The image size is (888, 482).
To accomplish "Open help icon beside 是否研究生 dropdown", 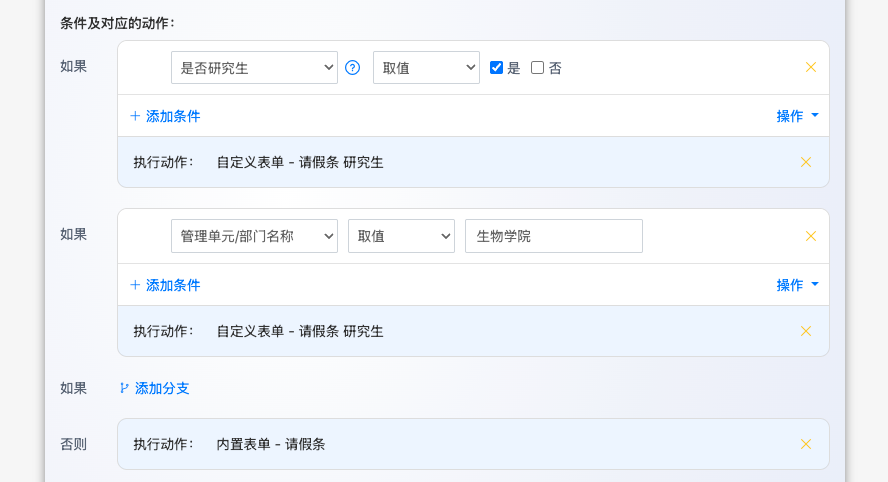I will [352, 68].
